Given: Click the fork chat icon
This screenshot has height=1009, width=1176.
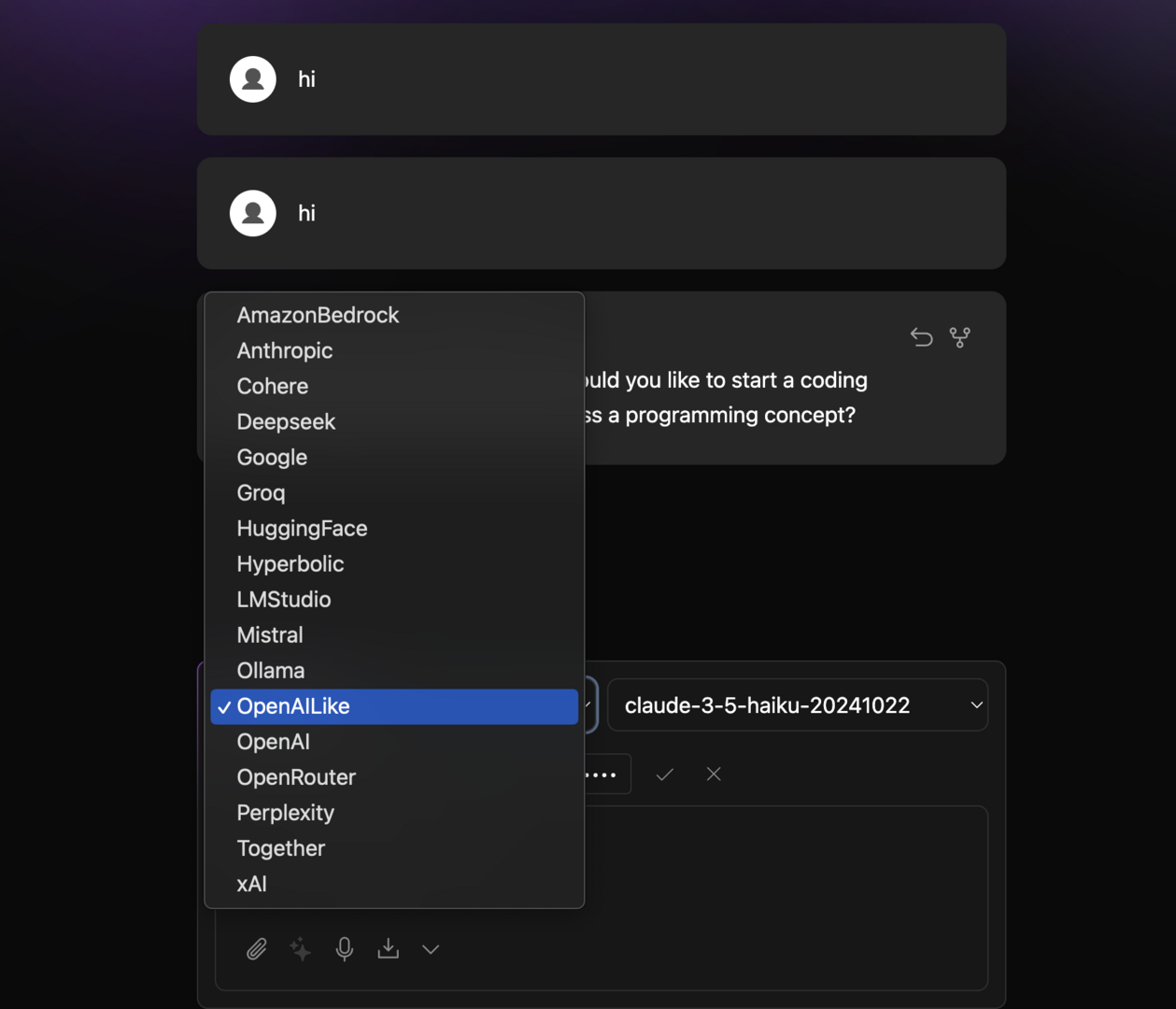Looking at the screenshot, I should [959, 337].
